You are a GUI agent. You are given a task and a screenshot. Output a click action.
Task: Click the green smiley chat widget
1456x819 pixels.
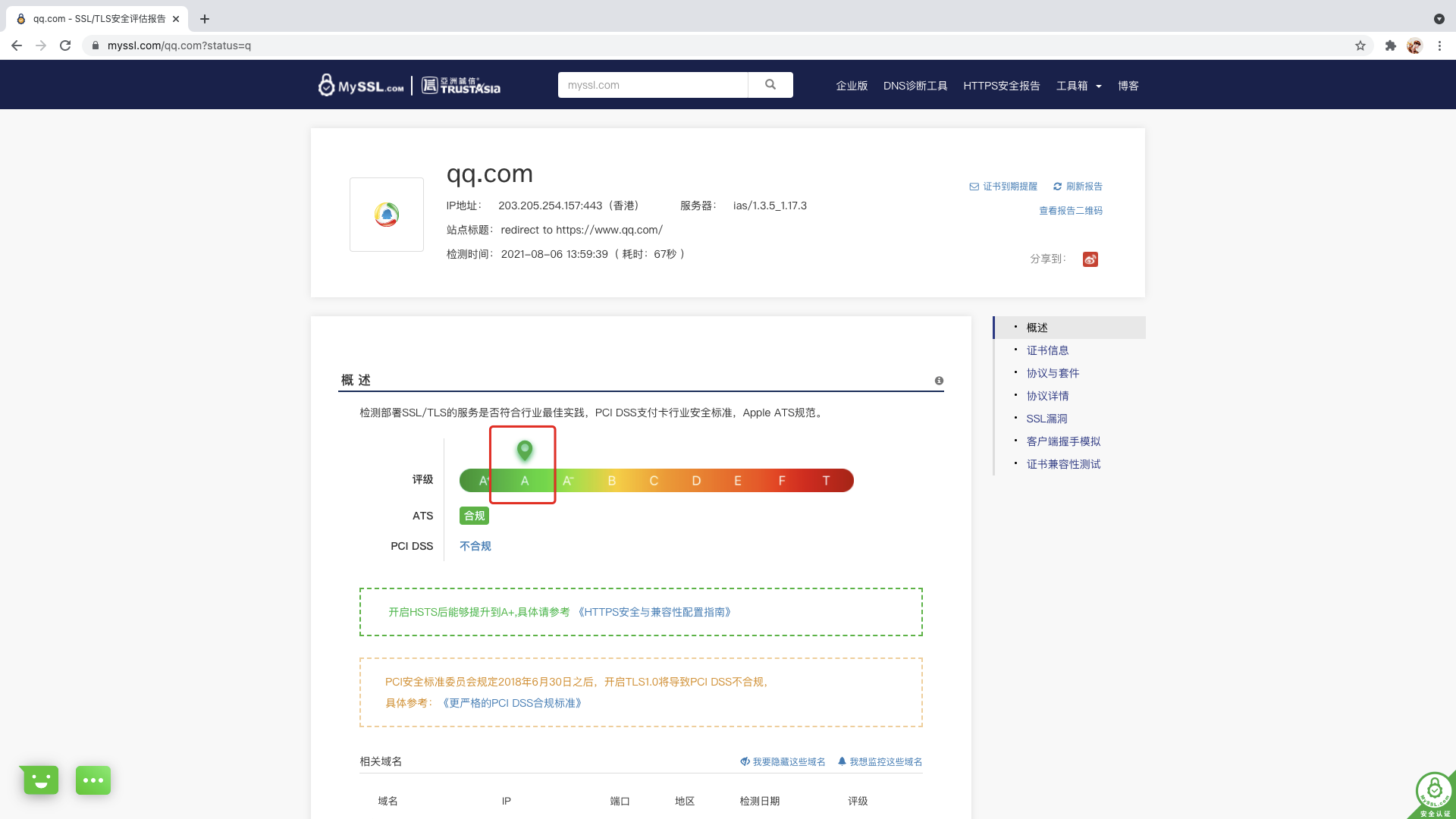coord(41,780)
